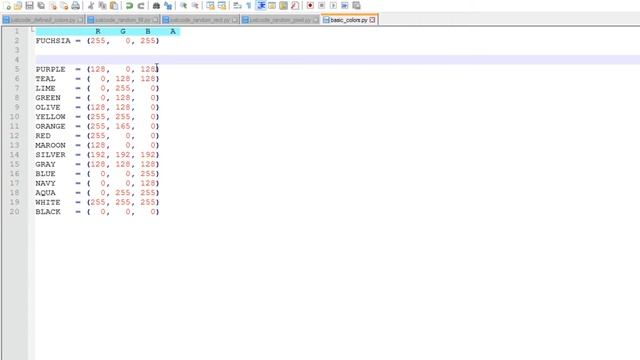Image resolution: width=640 pixels, height=360 pixels.
Task: Click the word BLUE in the code
Action: coord(45,173)
